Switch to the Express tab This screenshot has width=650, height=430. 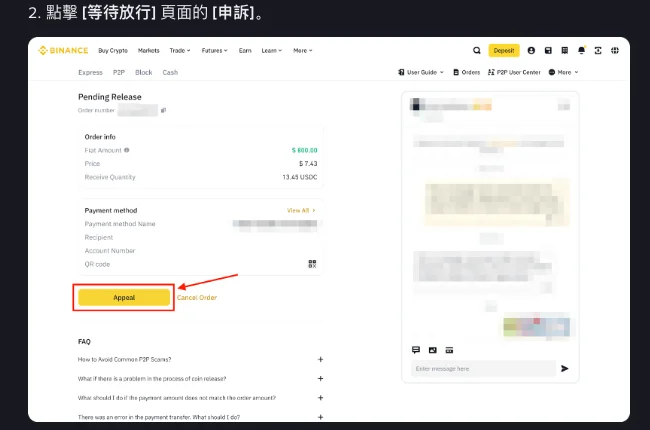(x=90, y=72)
